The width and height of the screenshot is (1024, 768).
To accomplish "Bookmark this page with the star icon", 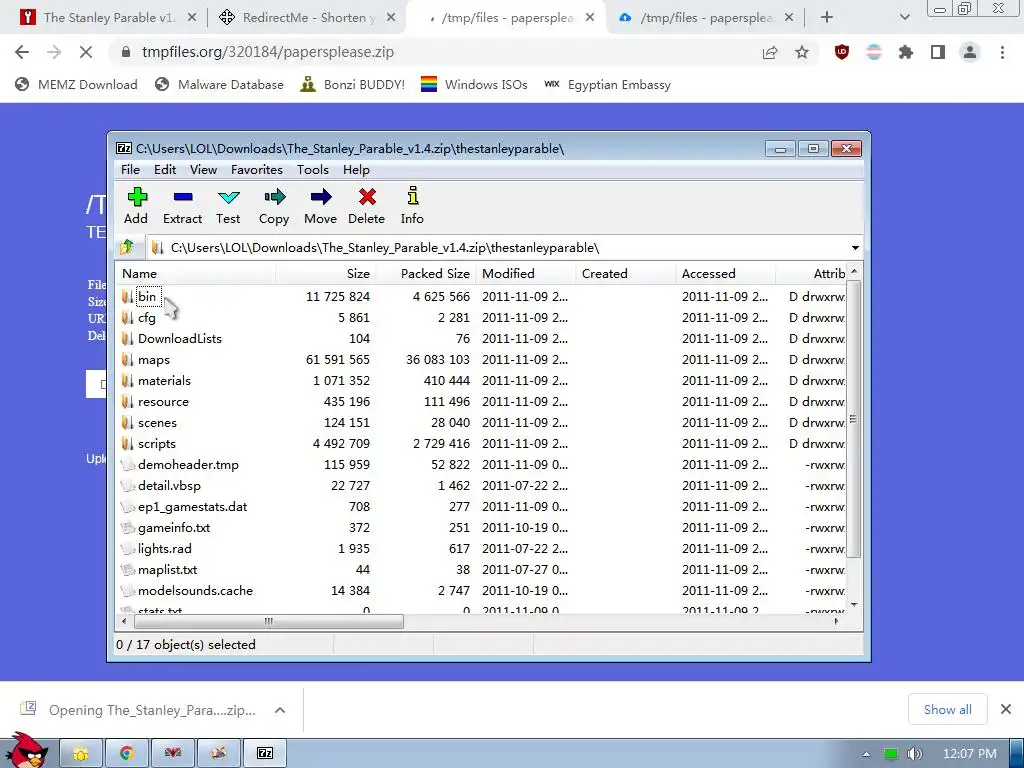I will (802, 52).
